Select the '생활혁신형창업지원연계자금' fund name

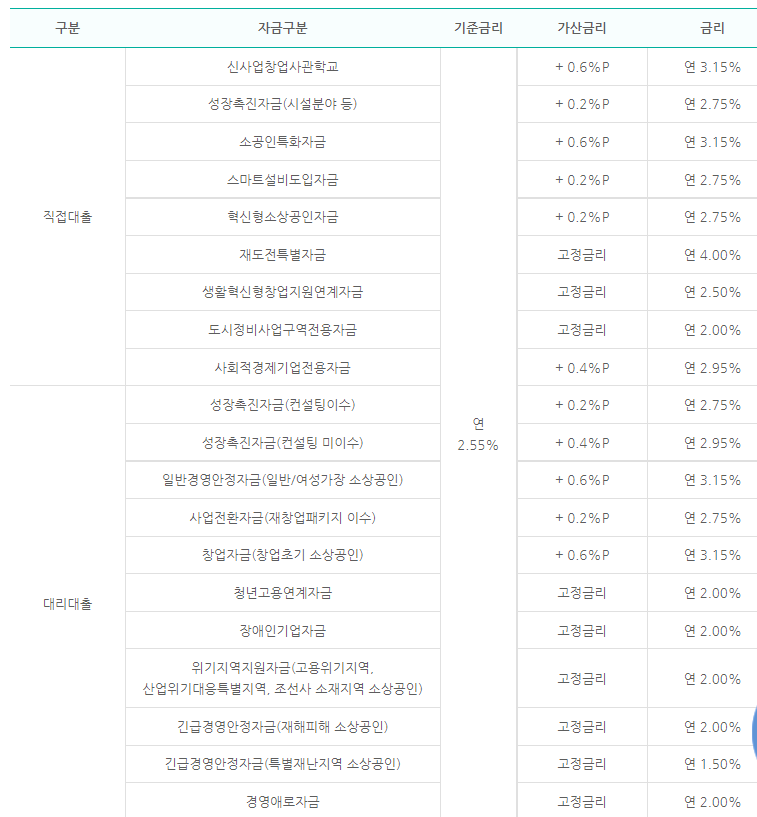(x=282, y=292)
